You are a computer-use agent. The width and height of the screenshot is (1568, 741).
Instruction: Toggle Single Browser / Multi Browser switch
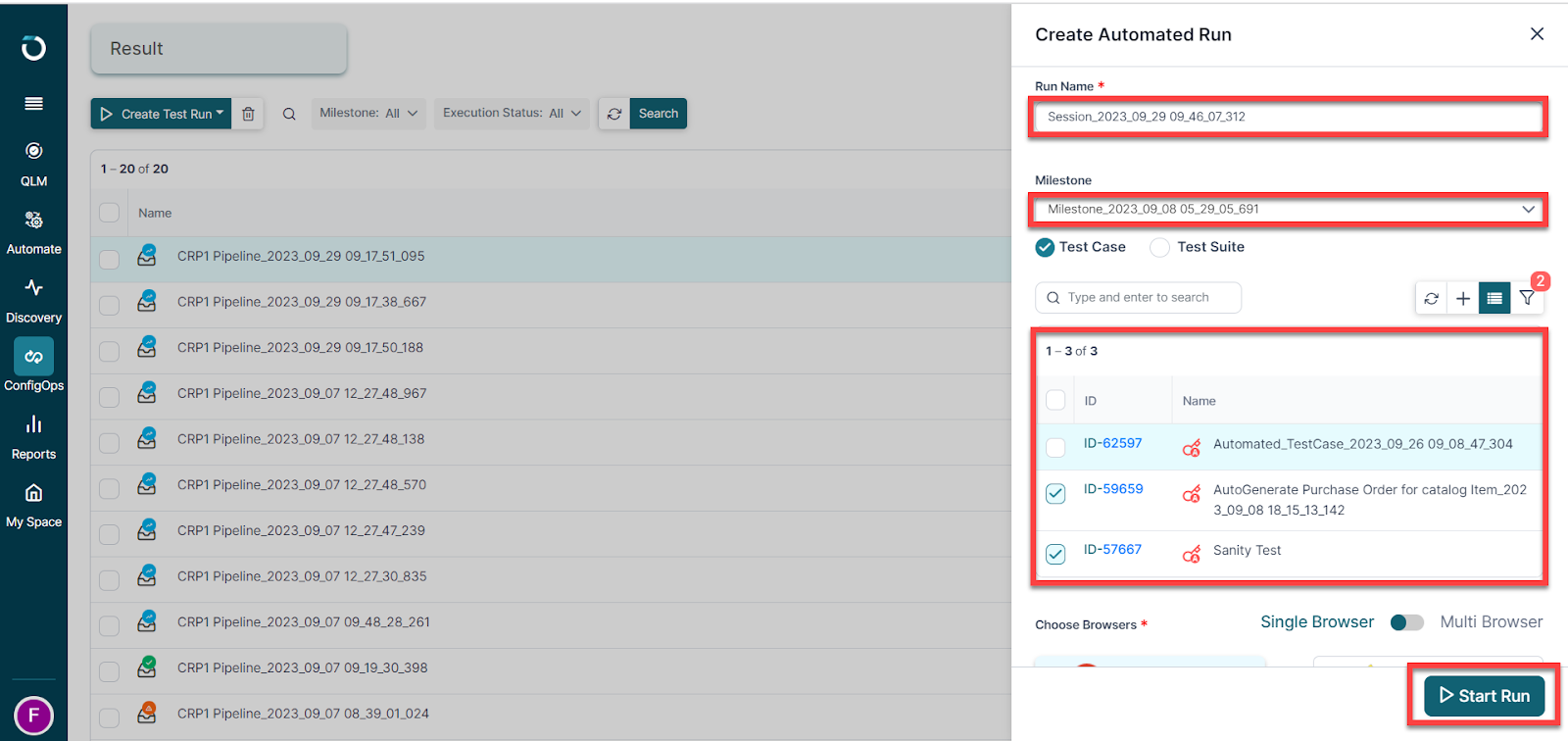(1407, 622)
